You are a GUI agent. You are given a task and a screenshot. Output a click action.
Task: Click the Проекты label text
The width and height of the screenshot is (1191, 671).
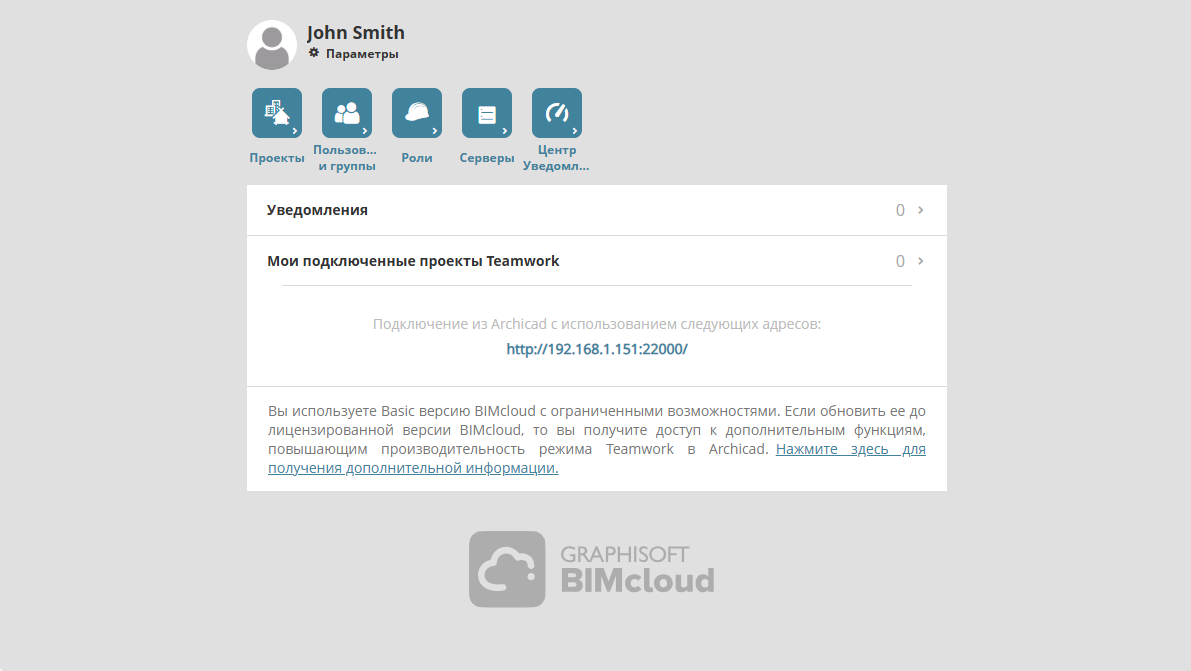(x=276, y=158)
